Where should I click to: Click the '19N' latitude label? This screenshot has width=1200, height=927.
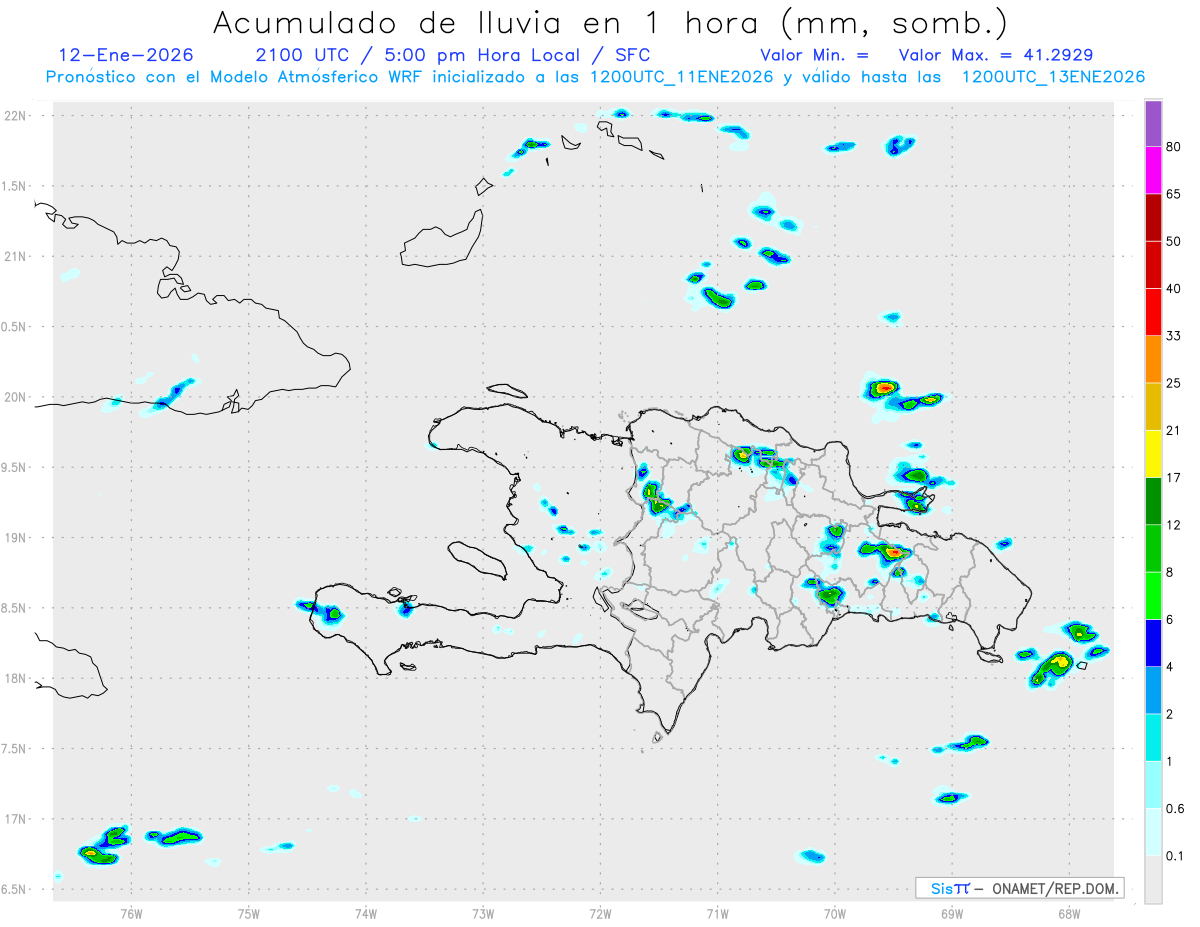15,537
